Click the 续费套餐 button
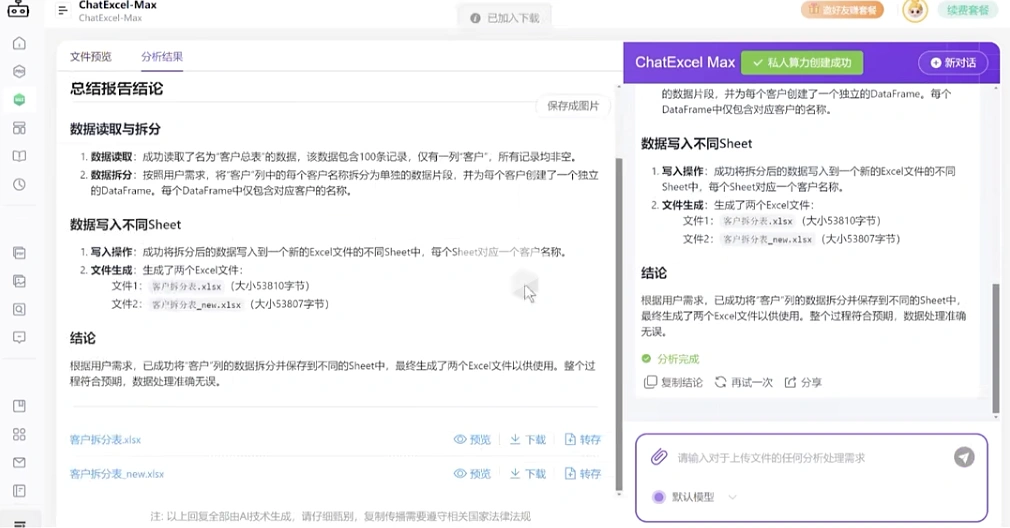1010x528 pixels. coord(967,10)
